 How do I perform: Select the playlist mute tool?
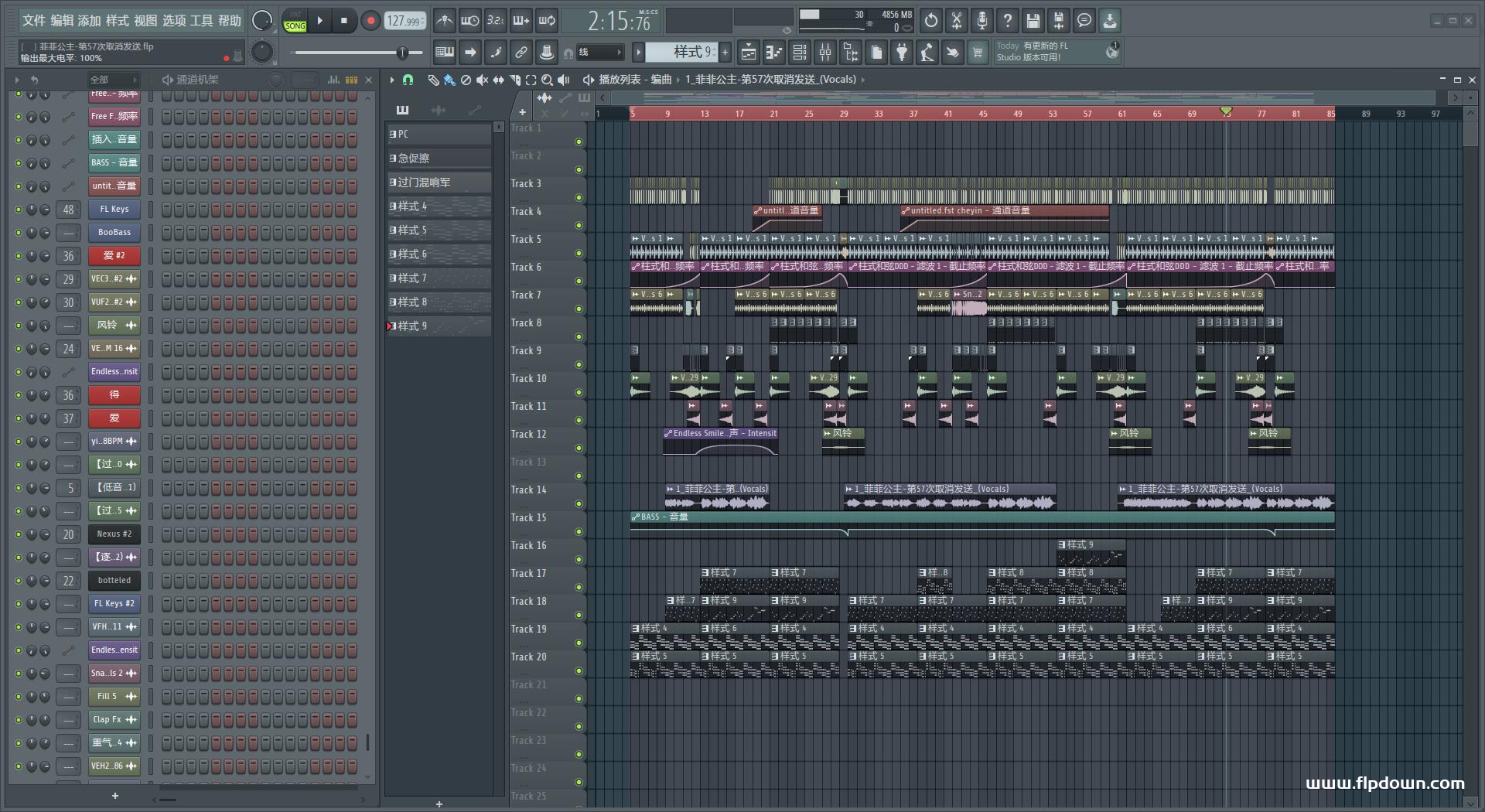[482, 80]
